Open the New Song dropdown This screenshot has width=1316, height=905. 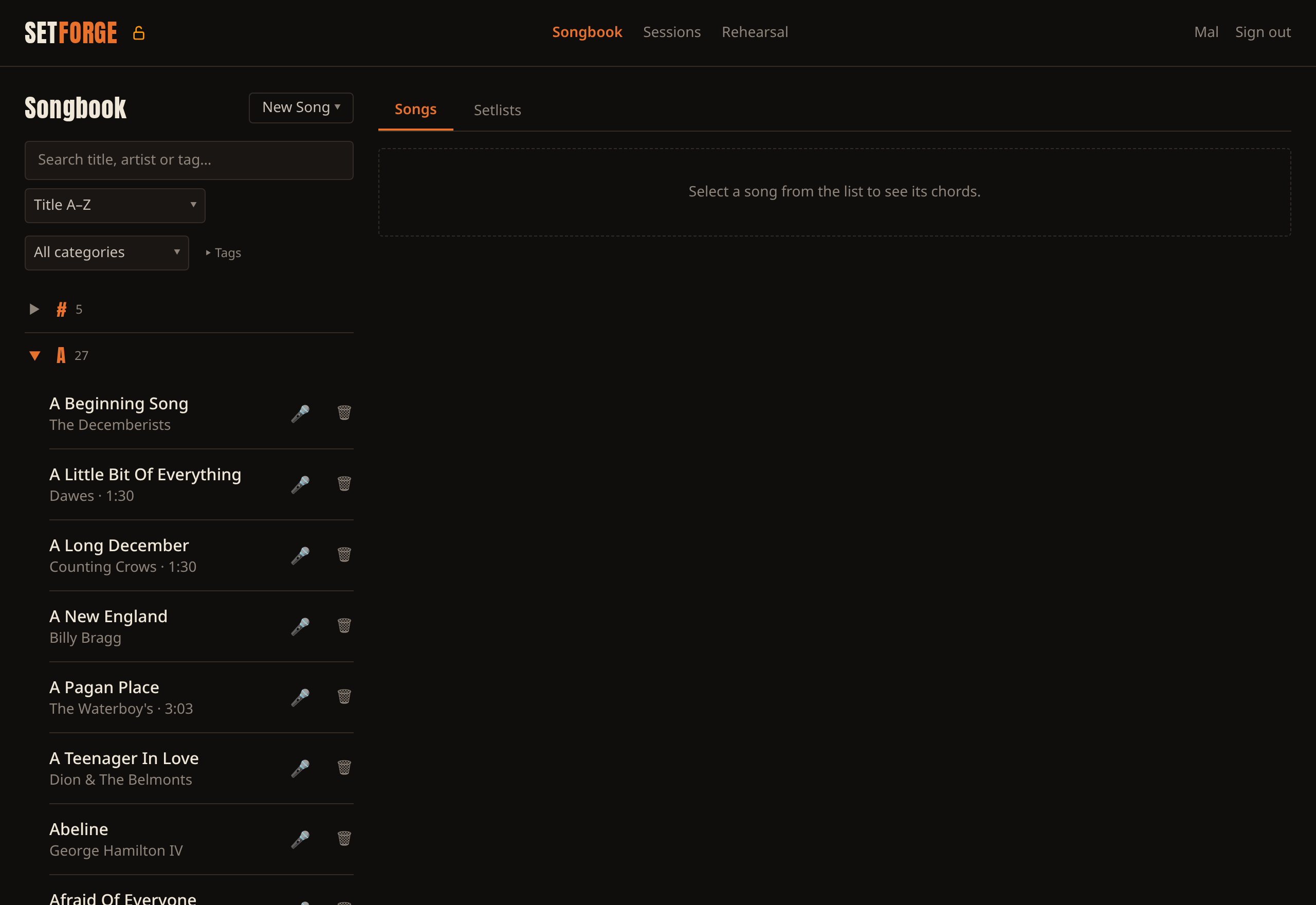301,108
